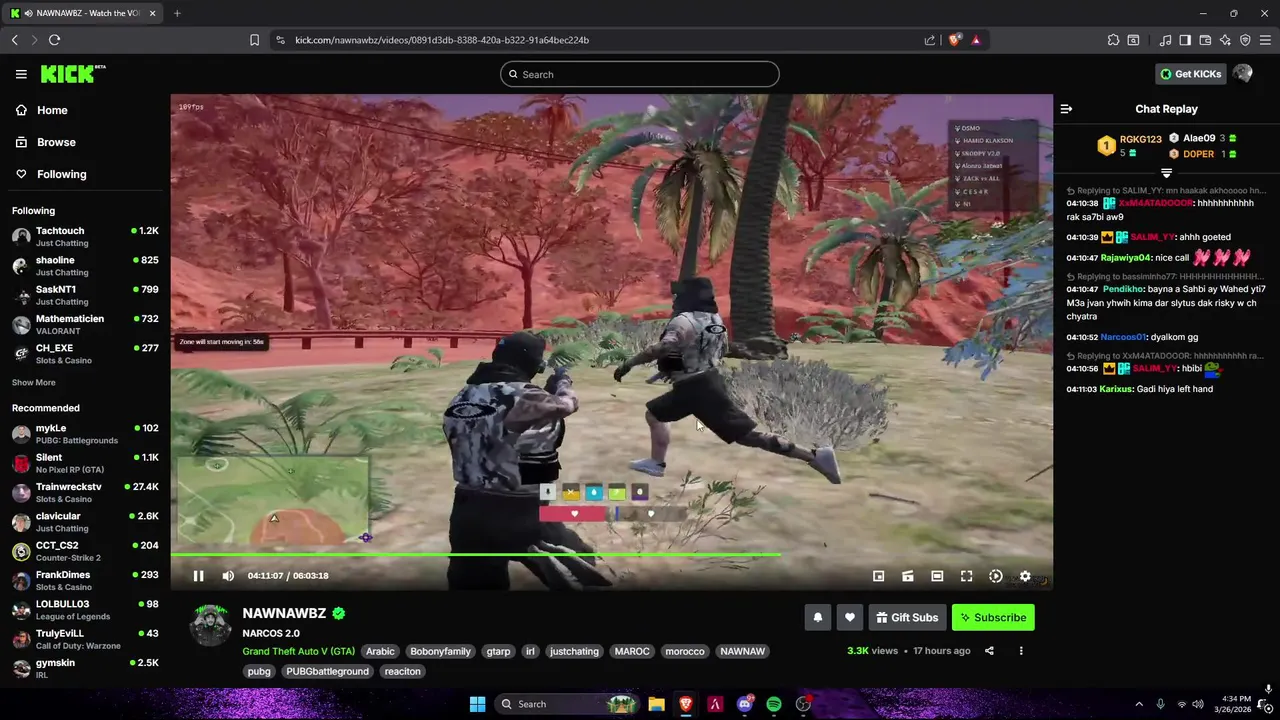Seek on the green video progress bar
1280x720 pixels.
coord(611,554)
